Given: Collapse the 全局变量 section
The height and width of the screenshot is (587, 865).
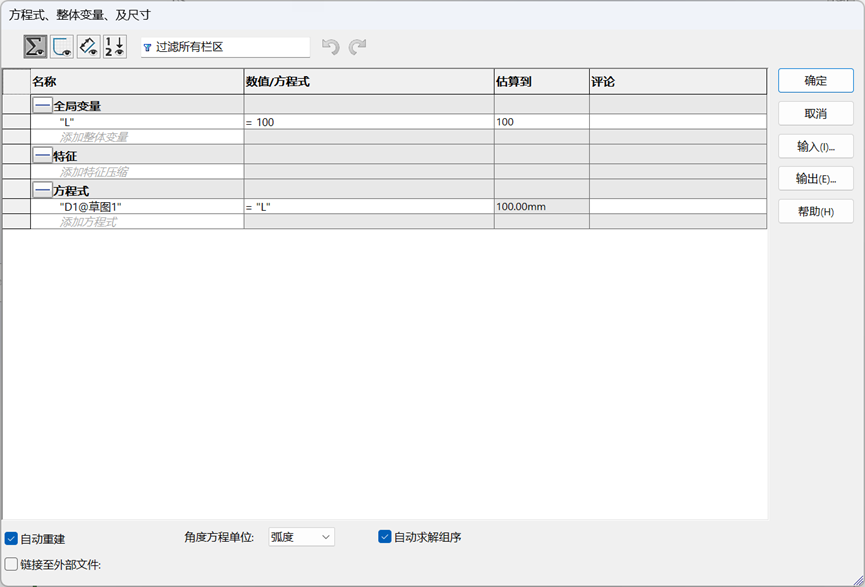Looking at the screenshot, I should (42, 106).
